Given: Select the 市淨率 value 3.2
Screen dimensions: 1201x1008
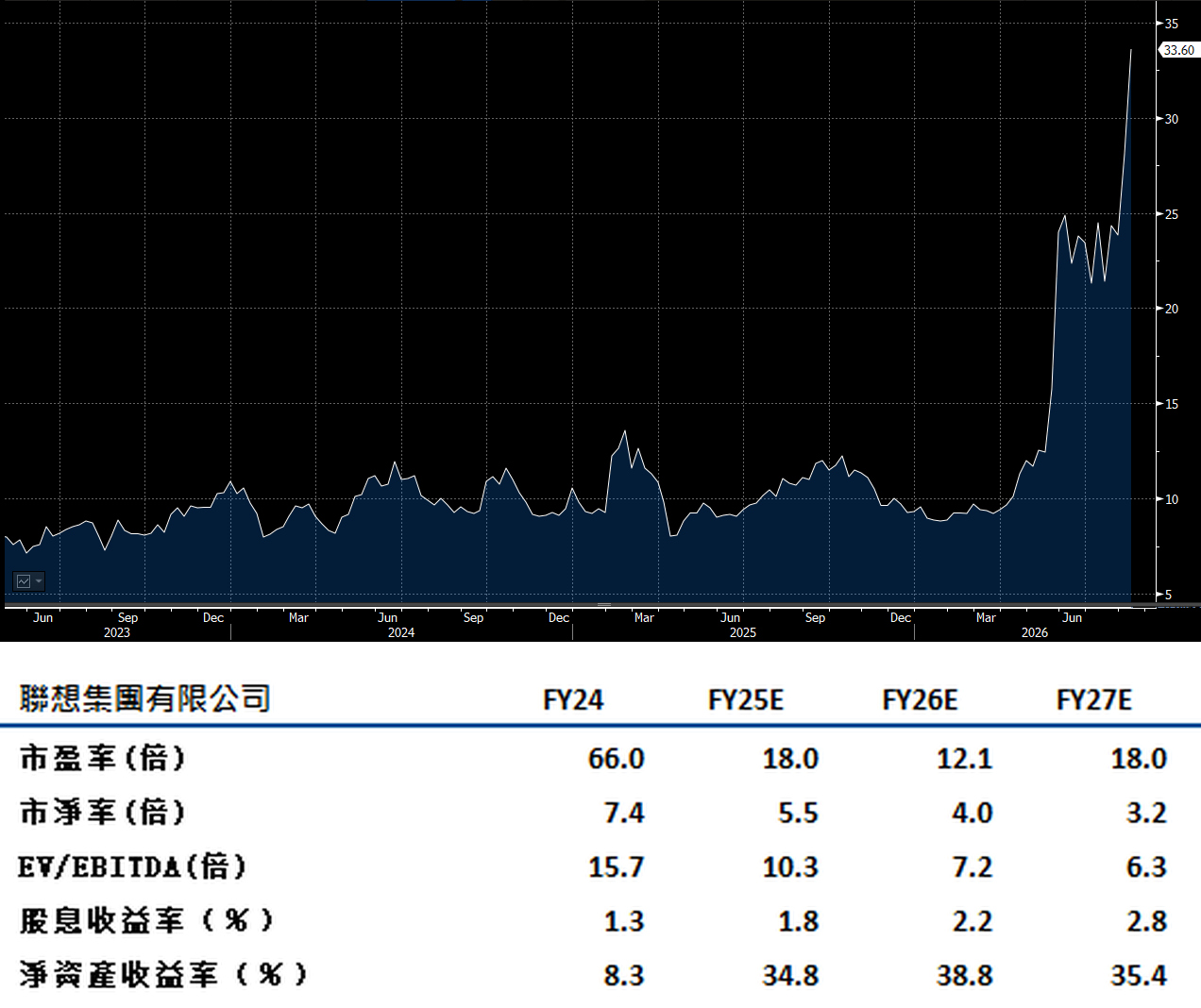Looking at the screenshot, I should pyautogui.click(x=1147, y=813).
